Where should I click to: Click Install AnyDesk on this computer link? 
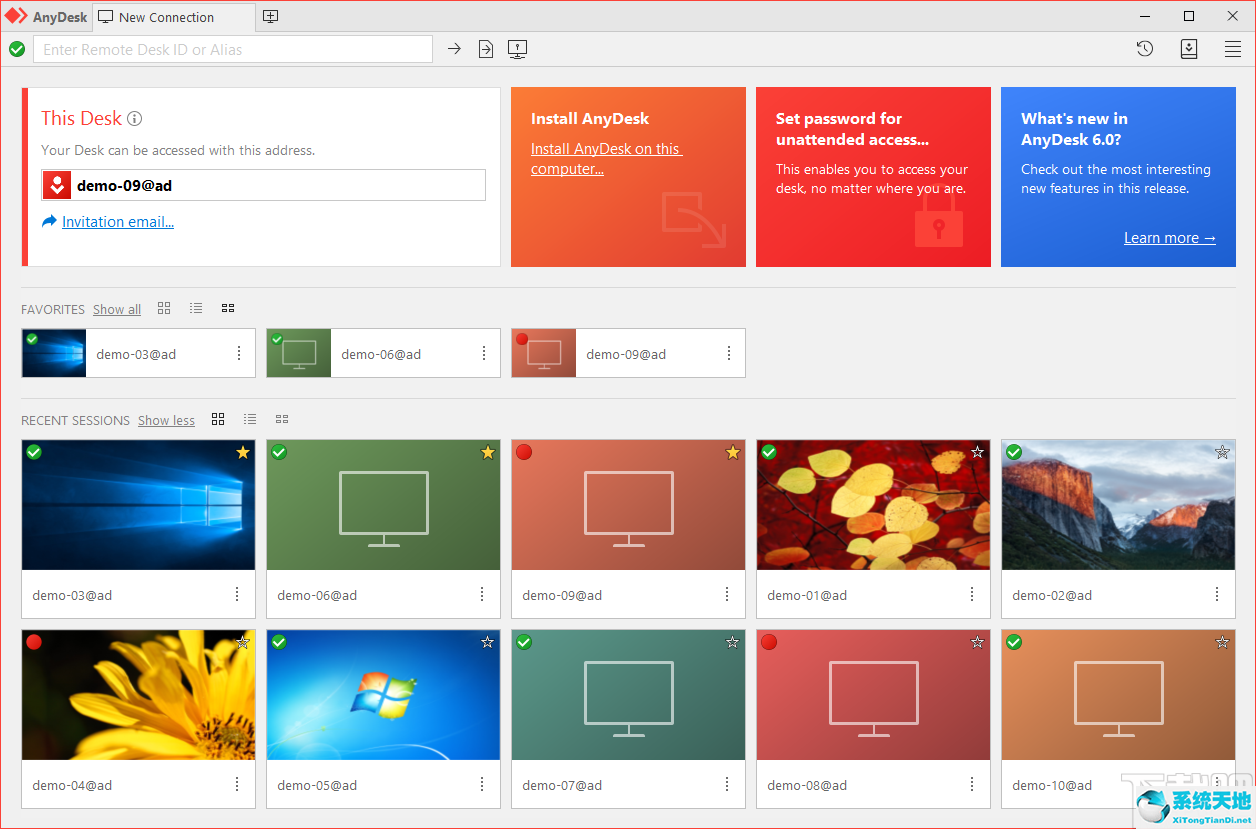point(606,159)
